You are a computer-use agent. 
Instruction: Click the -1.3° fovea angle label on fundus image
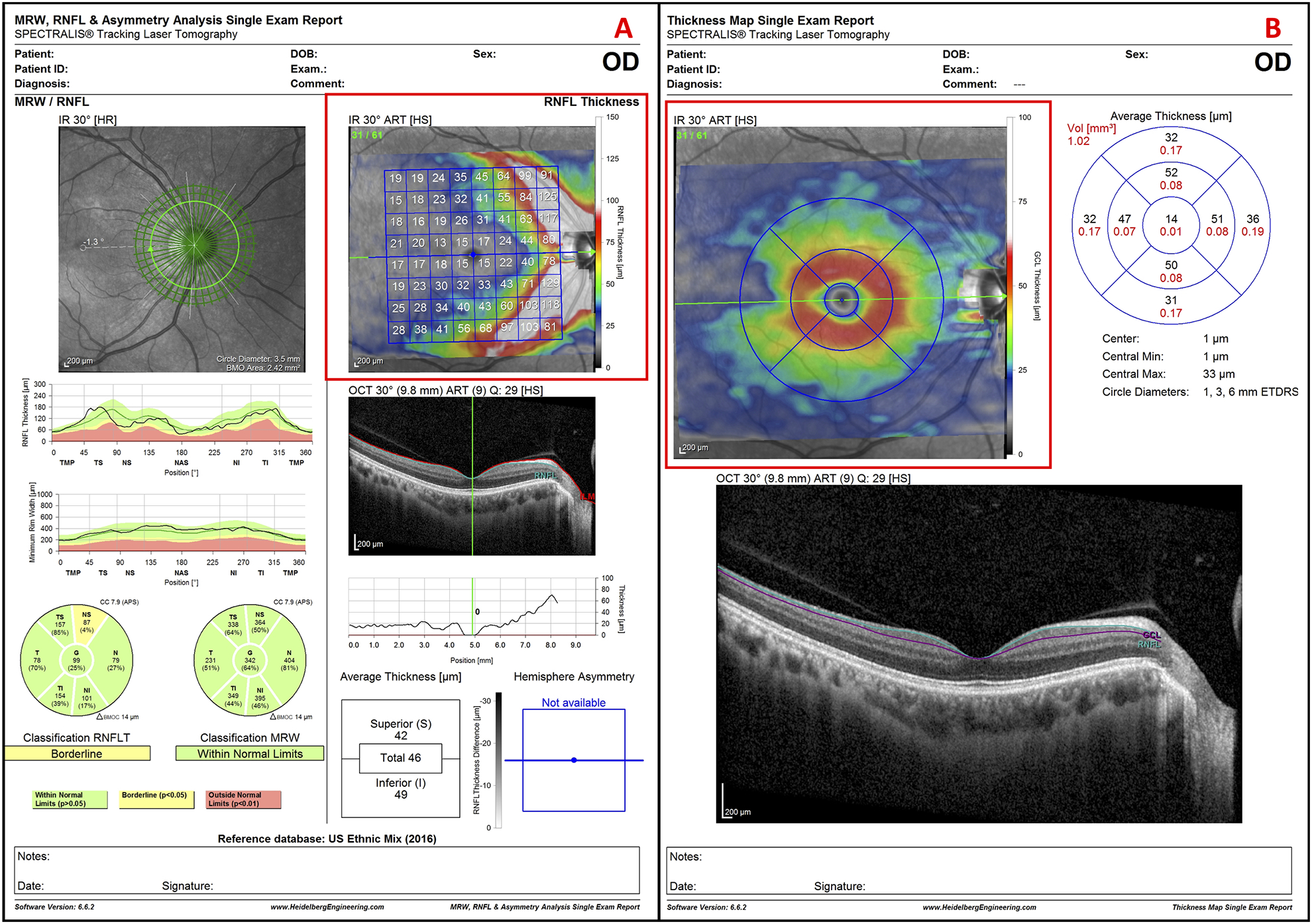click(x=95, y=242)
